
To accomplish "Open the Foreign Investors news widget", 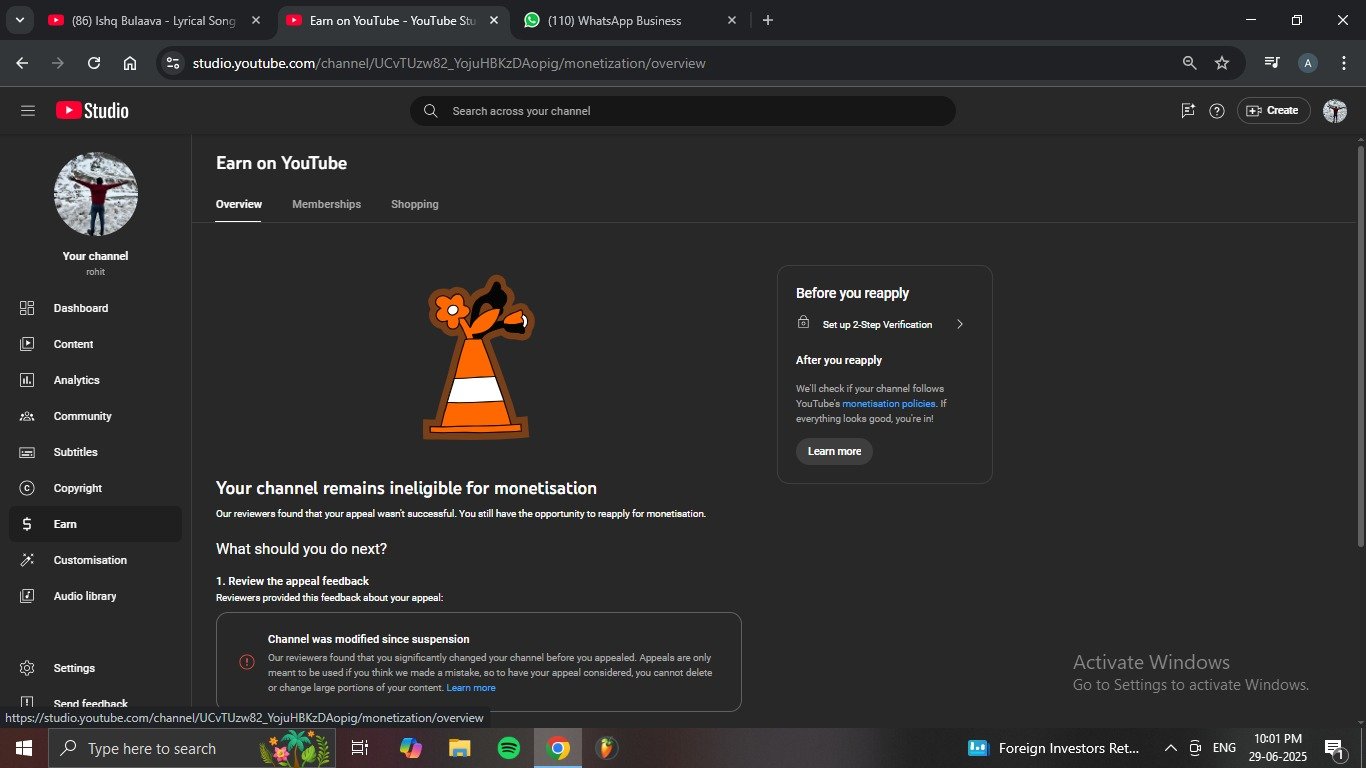I will click(1054, 748).
